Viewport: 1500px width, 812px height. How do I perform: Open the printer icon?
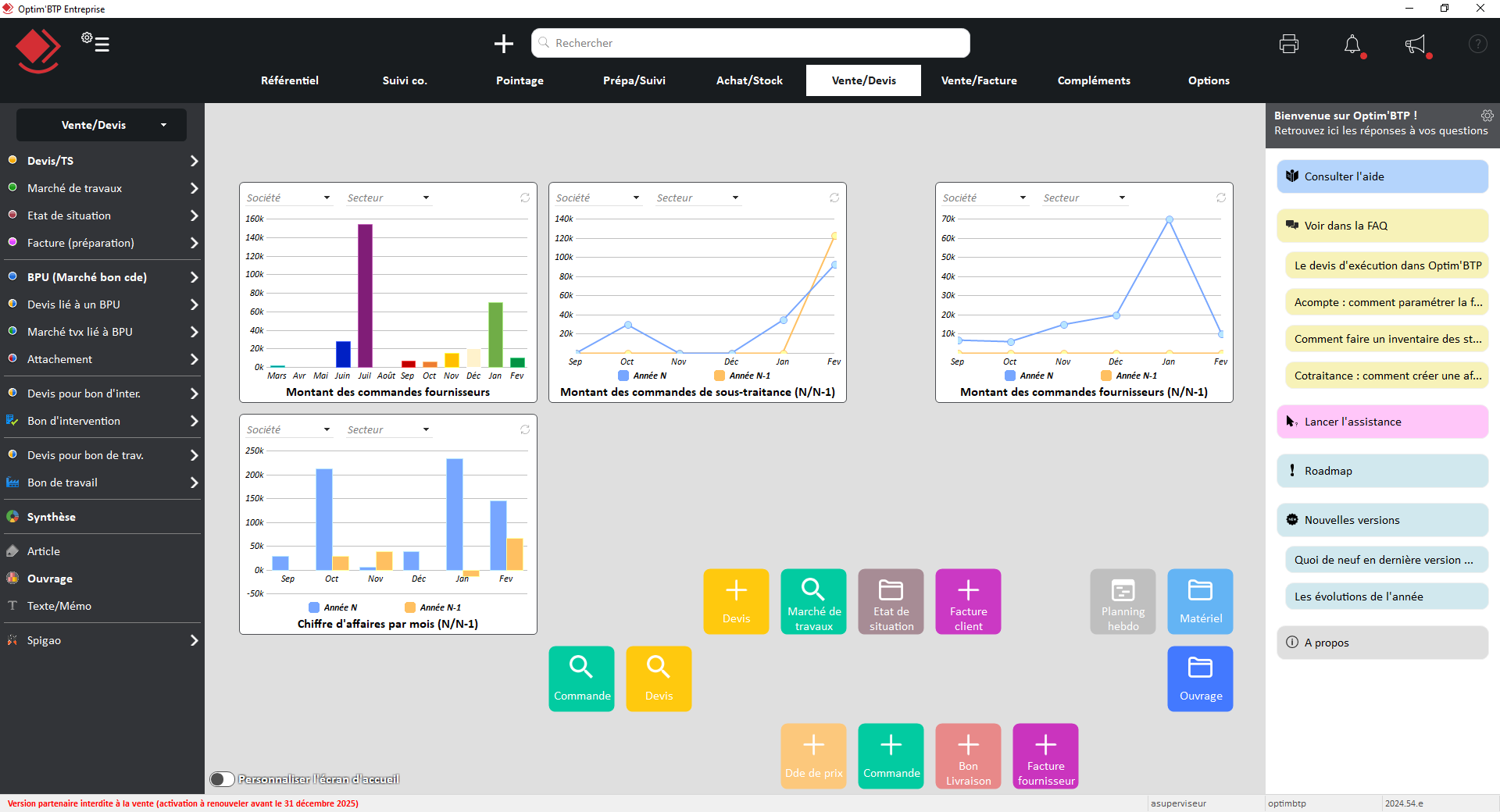point(1289,44)
